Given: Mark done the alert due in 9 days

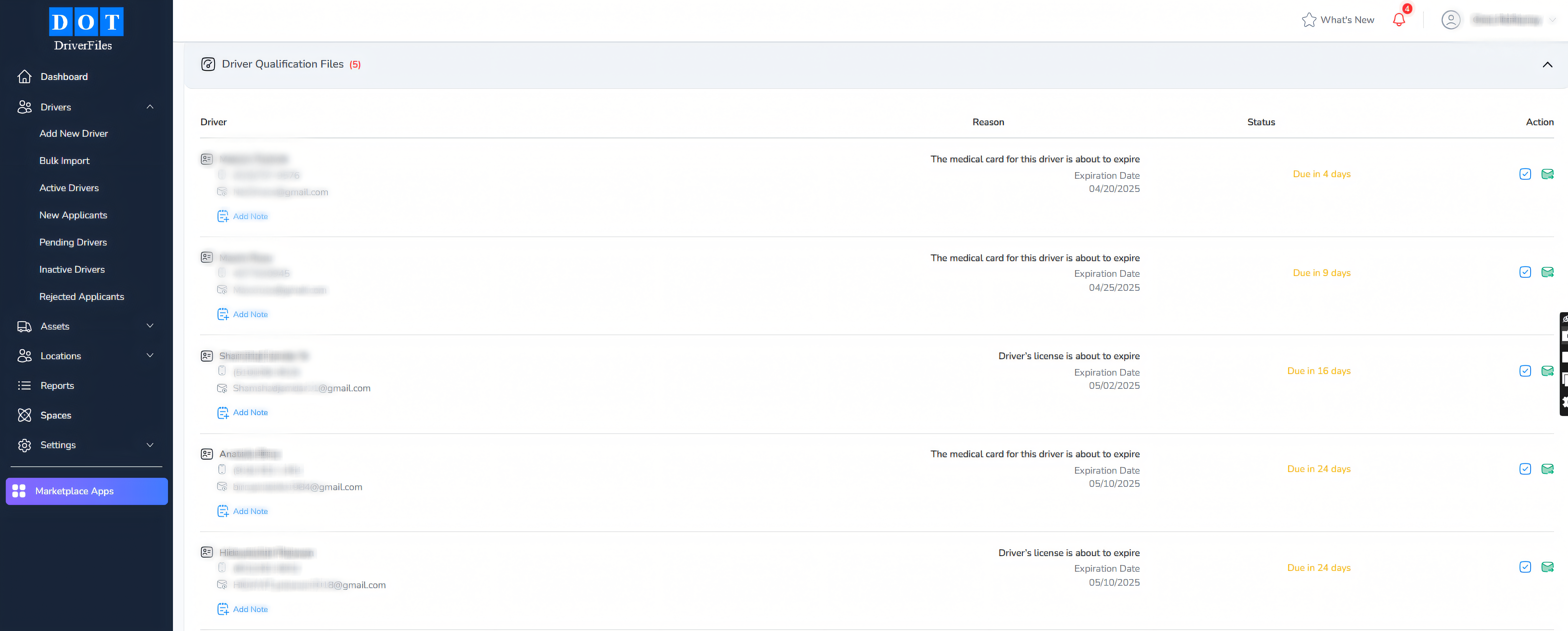Looking at the screenshot, I should 1525,272.
